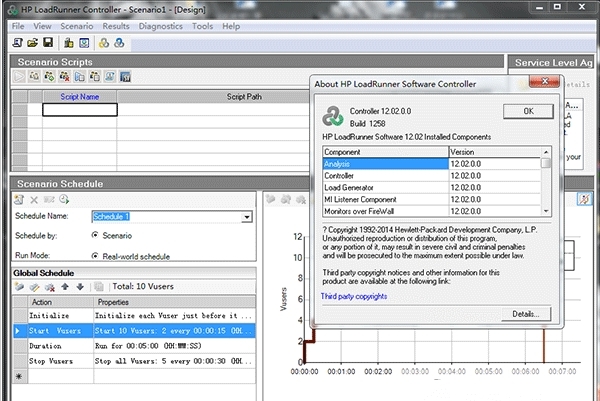Click the Open Scenario folder icon

pos(33,42)
